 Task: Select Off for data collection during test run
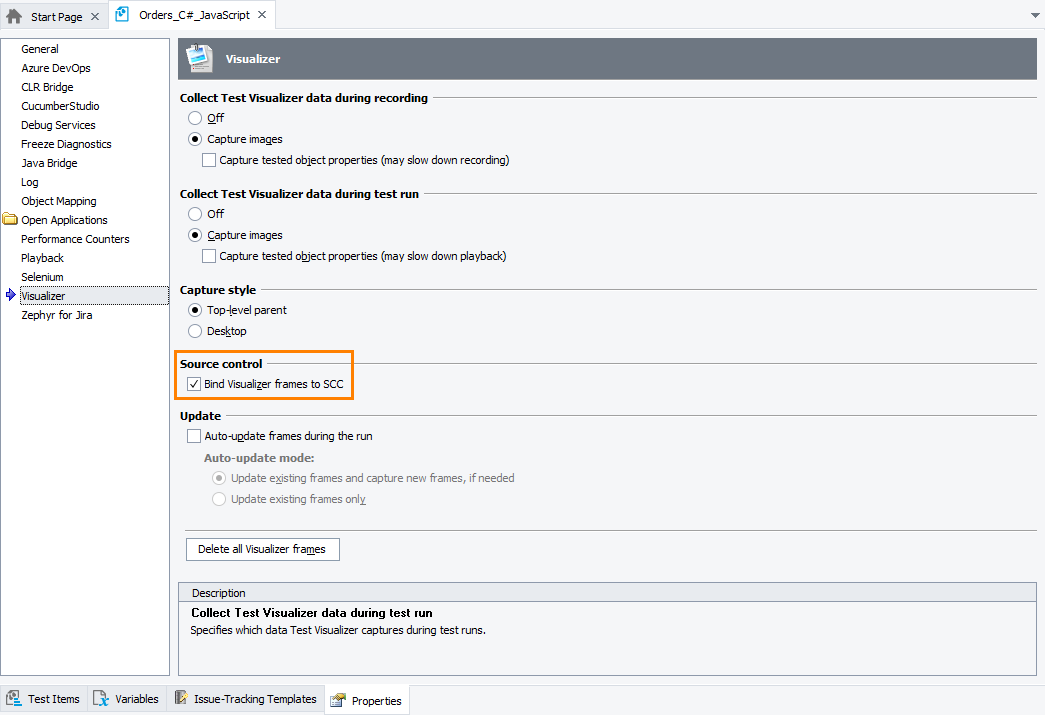point(195,213)
